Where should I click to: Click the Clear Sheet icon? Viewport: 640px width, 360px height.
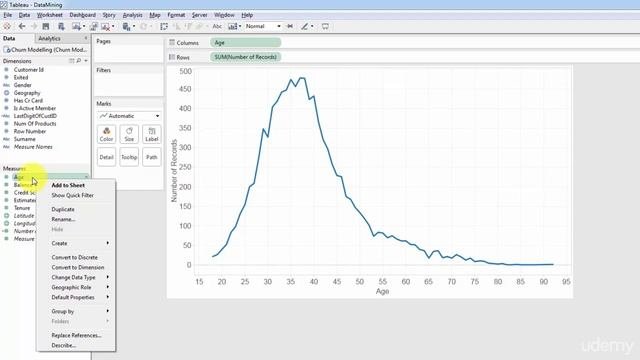tap(105, 26)
